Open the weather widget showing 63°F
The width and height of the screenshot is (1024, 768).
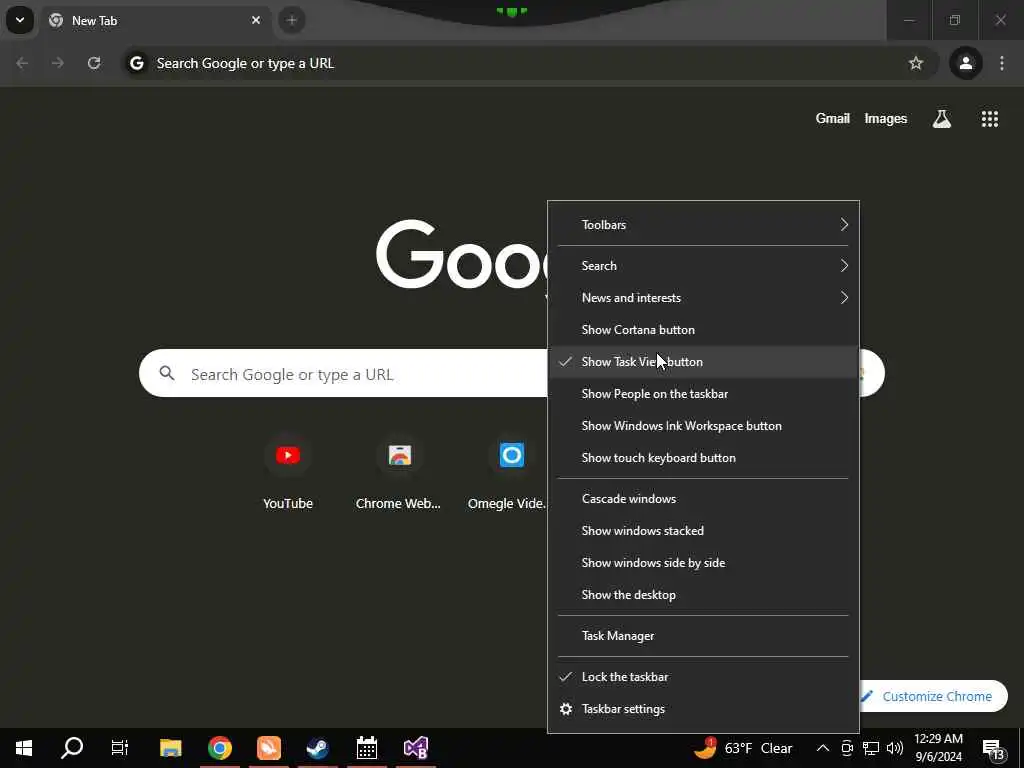[x=743, y=748]
